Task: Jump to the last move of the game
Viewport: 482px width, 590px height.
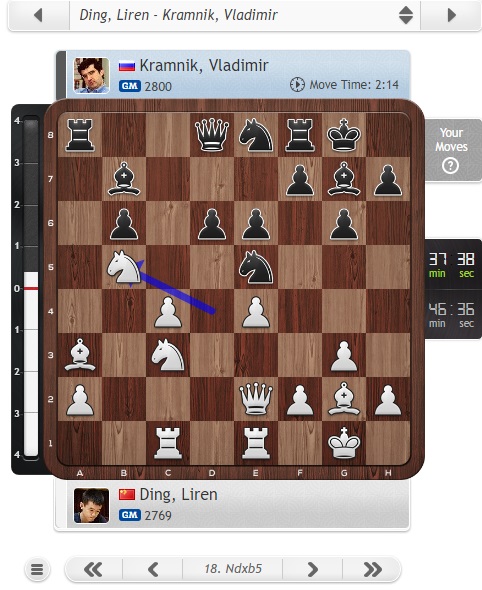Action: 372,569
